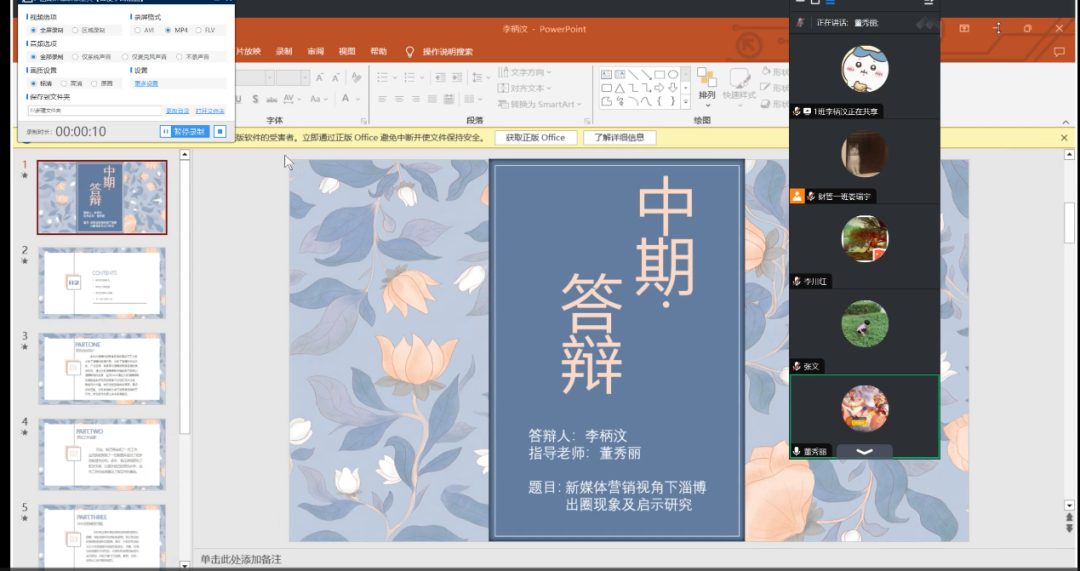Click the notes field 单击此处添加备注
This screenshot has width=1080, height=571.
(x=241, y=560)
